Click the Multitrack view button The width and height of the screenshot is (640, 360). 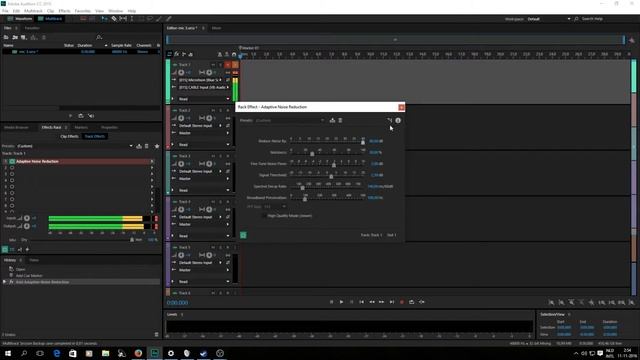50,19
